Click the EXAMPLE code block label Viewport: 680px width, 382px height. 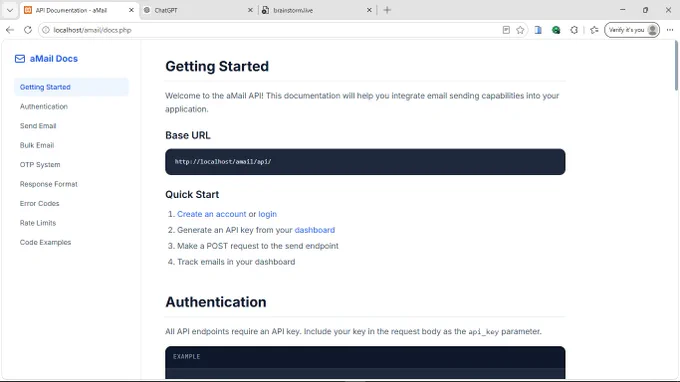click(x=186, y=356)
